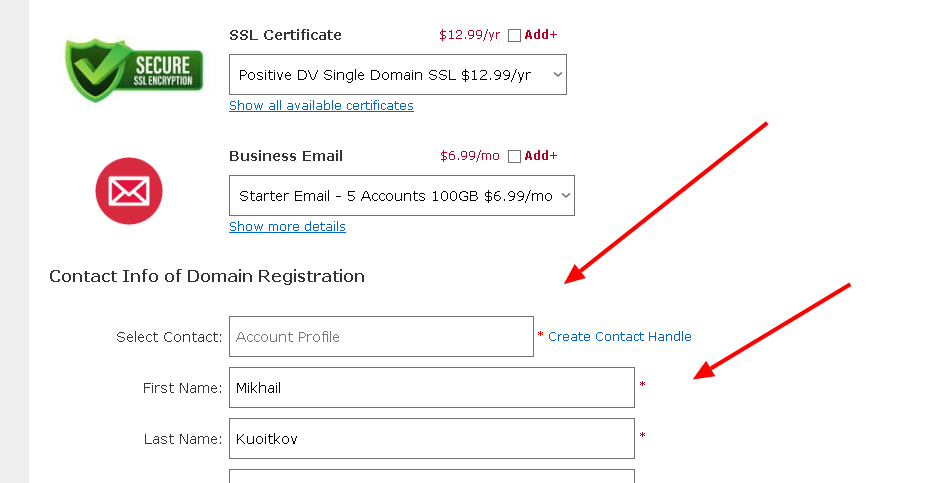Click into the First Name field
The height and width of the screenshot is (483, 943).
(x=431, y=388)
